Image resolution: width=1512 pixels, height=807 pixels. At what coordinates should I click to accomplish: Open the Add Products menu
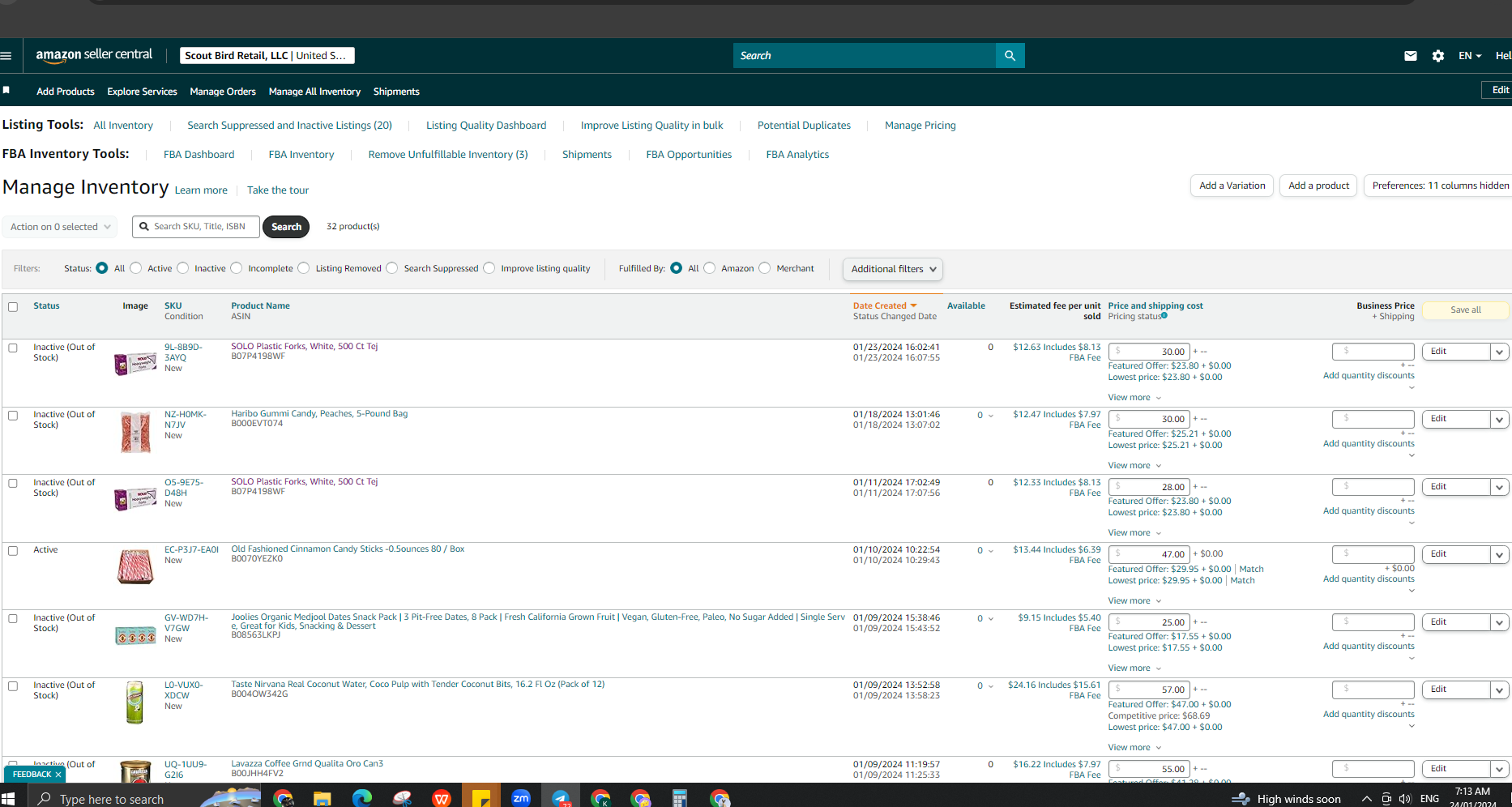[66, 92]
